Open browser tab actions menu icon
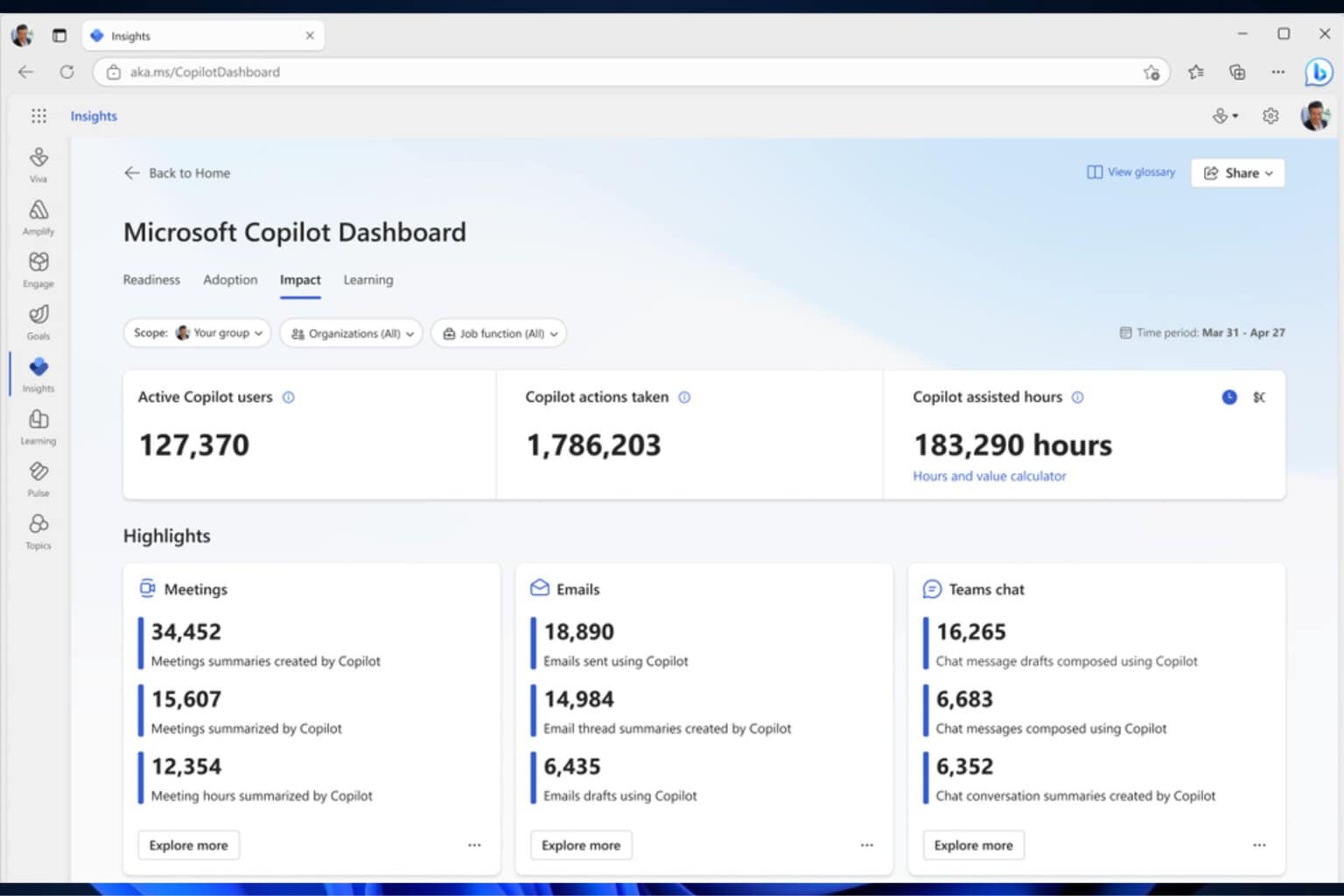The height and width of the screenshot is (896, 1344). pyautogui.click(x=59, y=36)
